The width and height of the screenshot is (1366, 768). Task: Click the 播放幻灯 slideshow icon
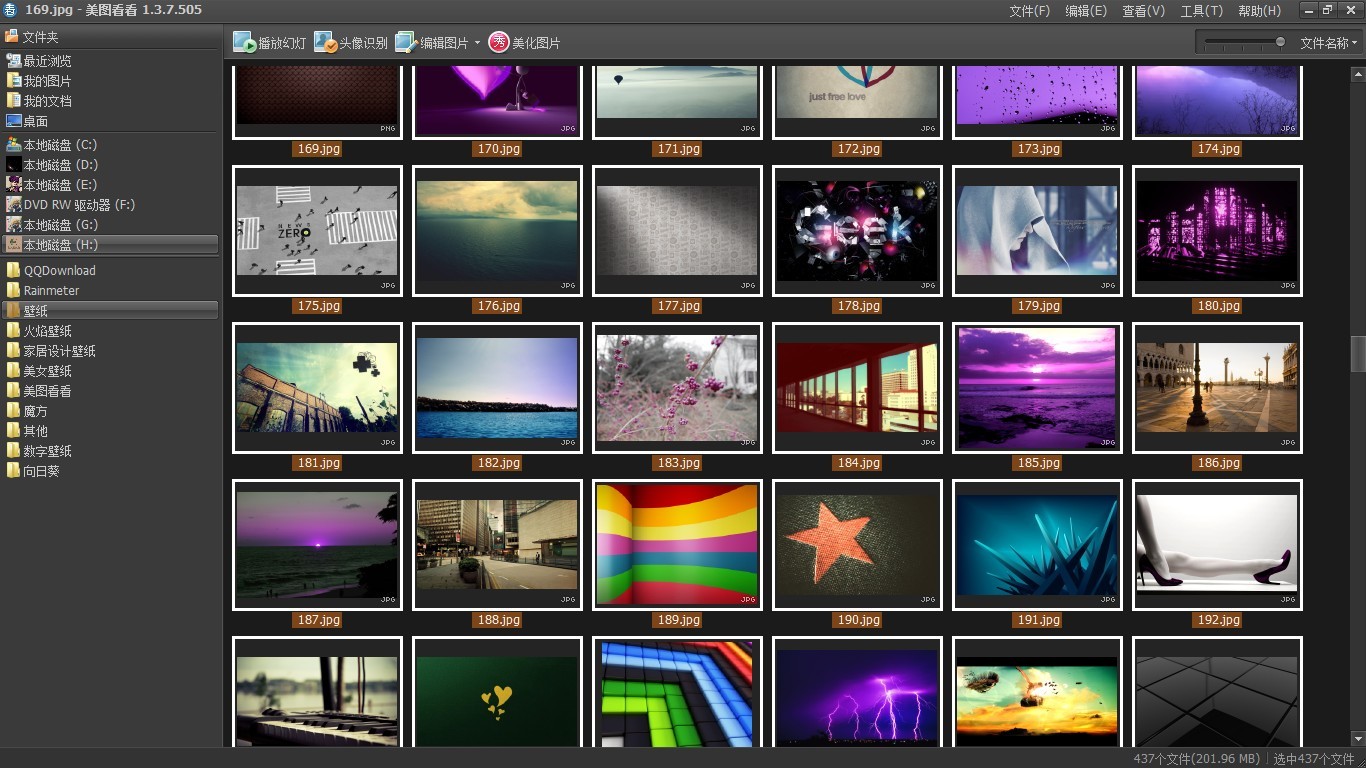click(244, 42)
